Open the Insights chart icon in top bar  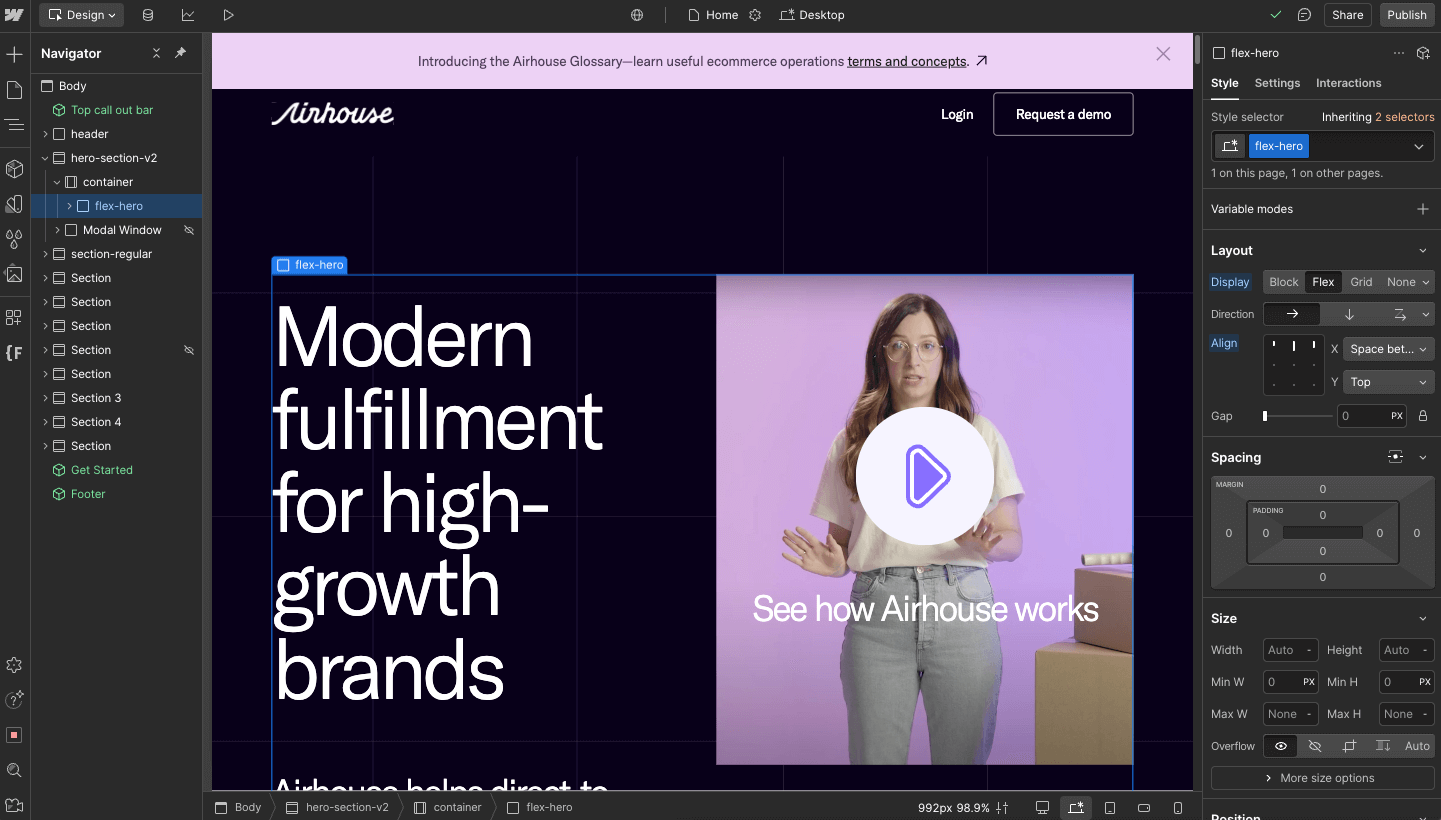188,15
